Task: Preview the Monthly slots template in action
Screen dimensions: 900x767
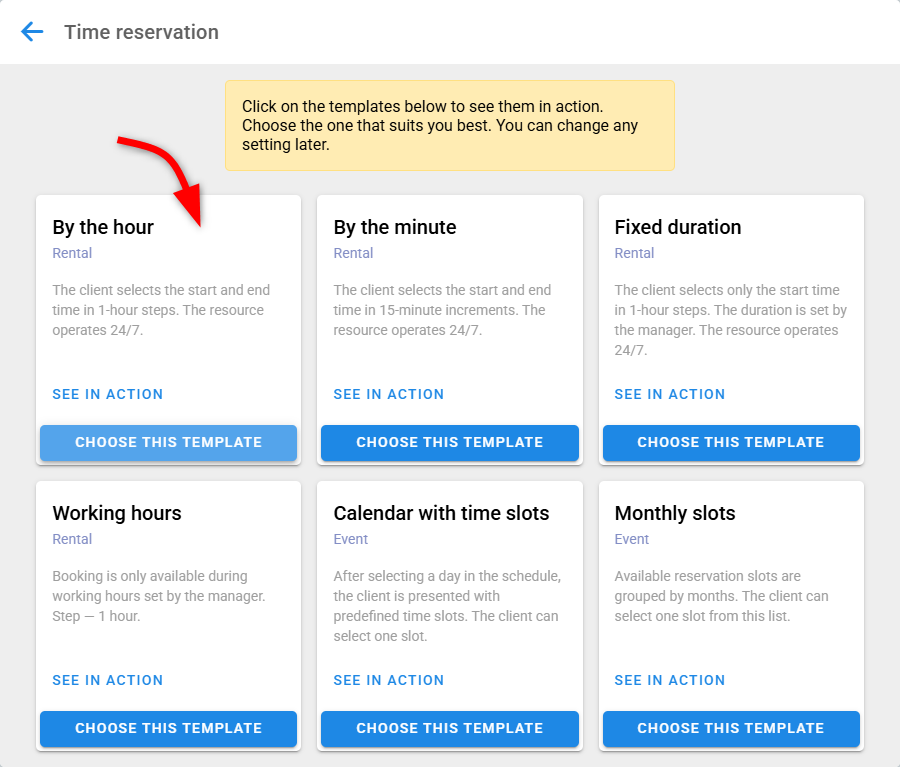Action: (669, 680)
